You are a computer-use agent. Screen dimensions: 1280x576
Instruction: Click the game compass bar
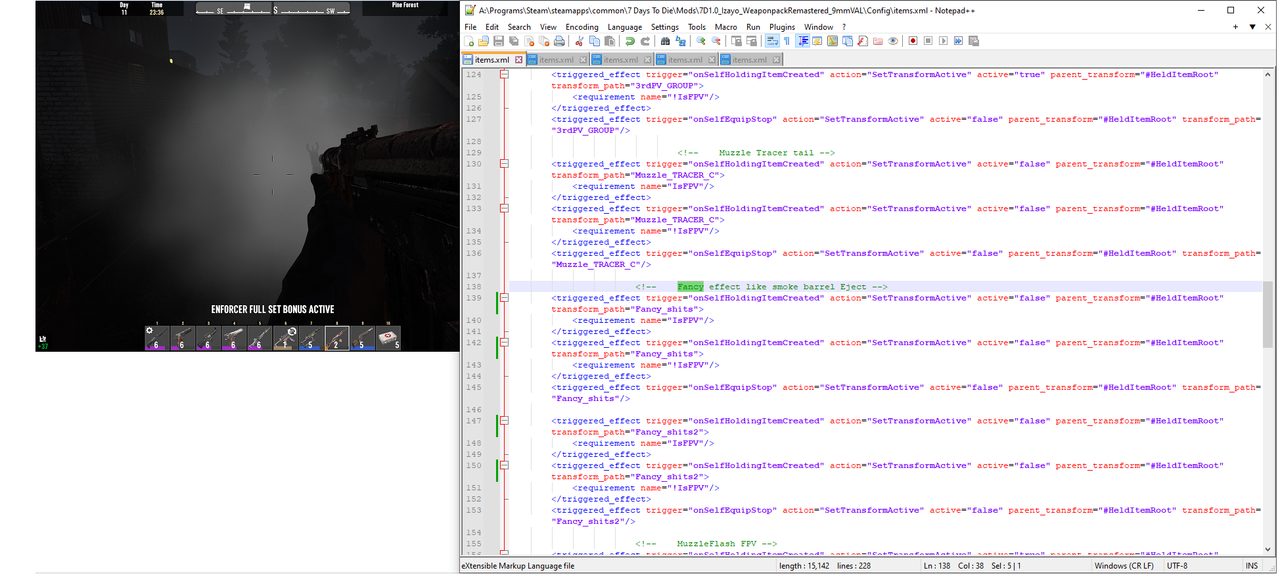tap(273, 9)
